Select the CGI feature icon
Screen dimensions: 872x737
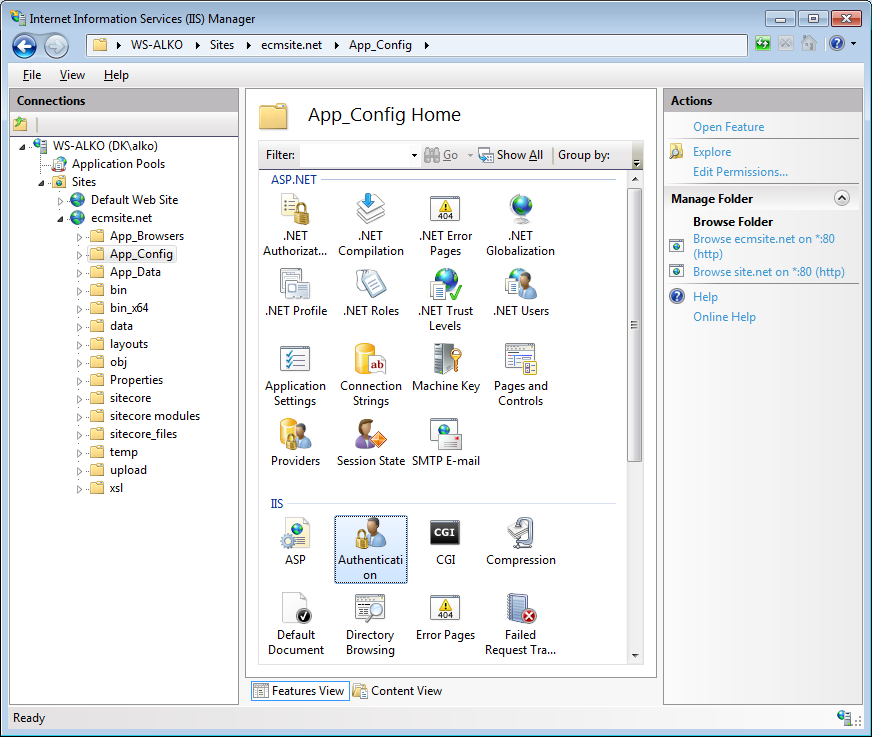tap(445, 542)
